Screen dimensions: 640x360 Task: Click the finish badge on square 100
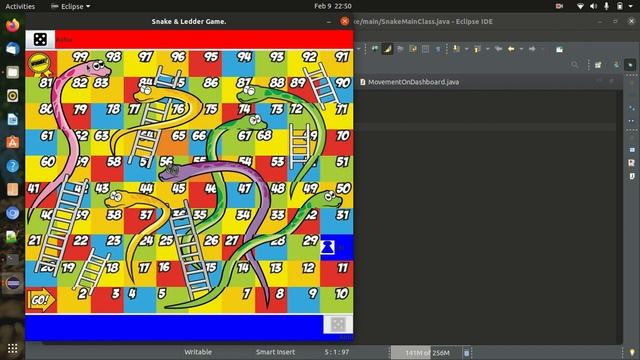[40, 64]
